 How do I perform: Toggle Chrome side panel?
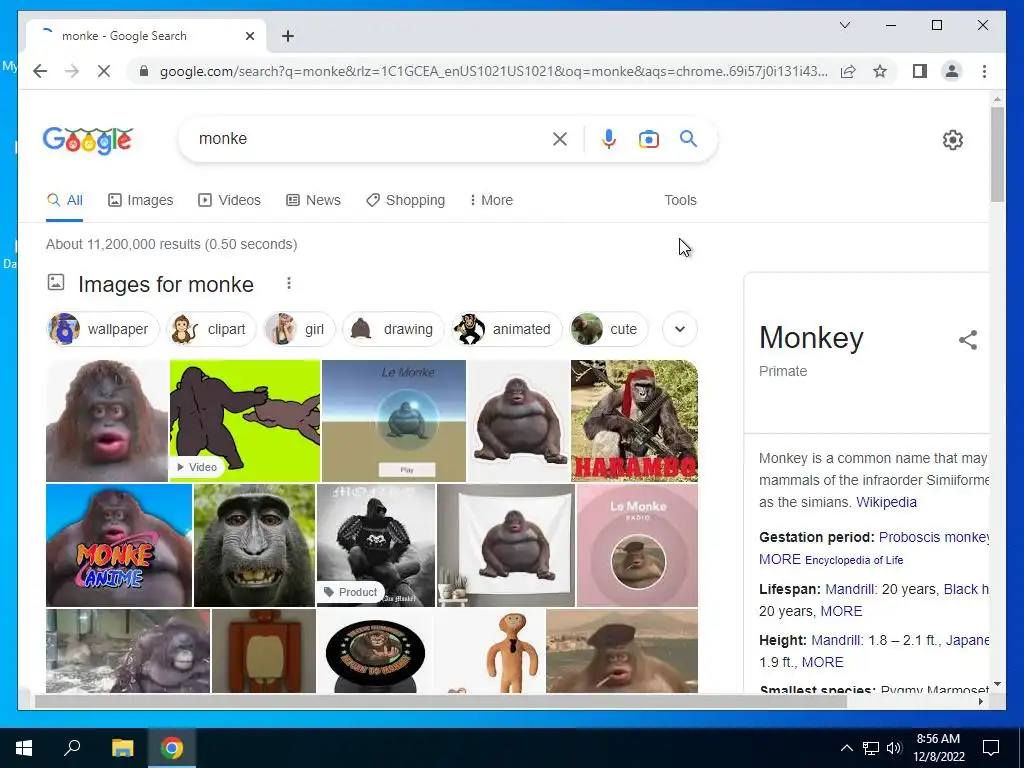(920, 71)
